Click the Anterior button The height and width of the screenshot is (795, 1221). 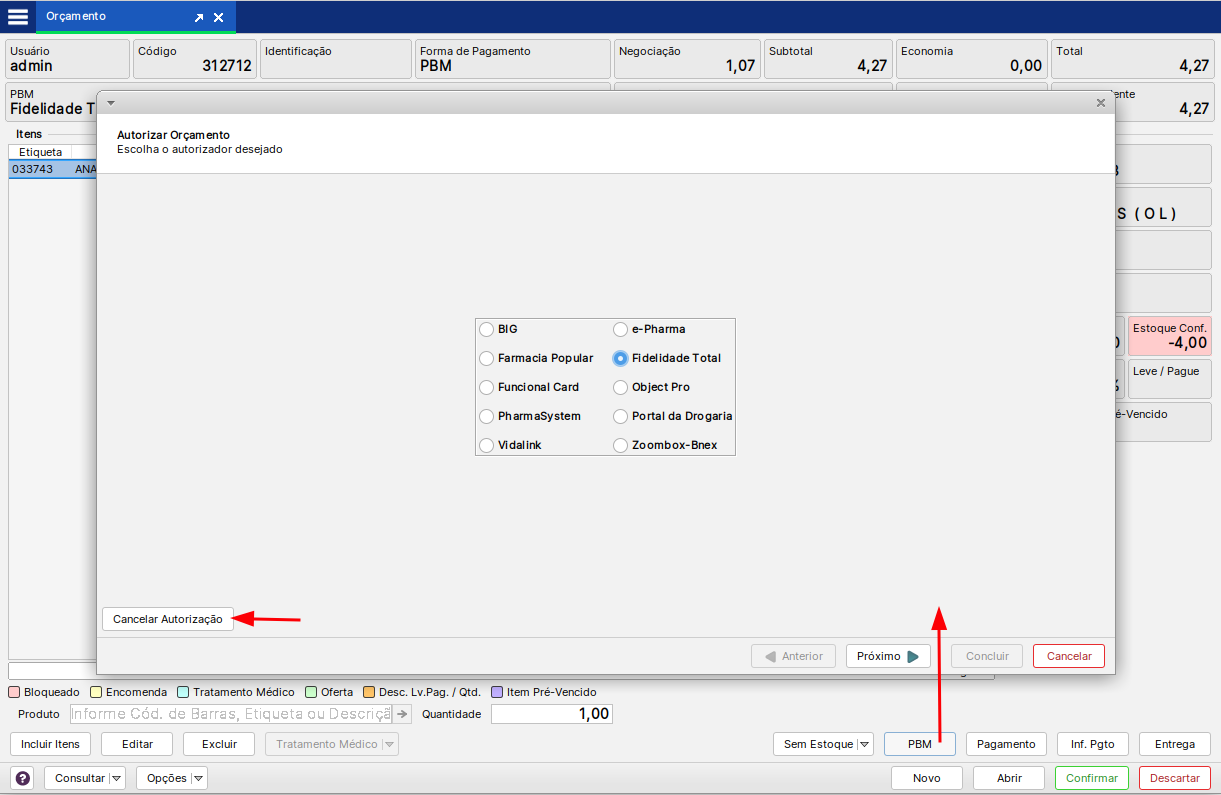pos(794,656)
